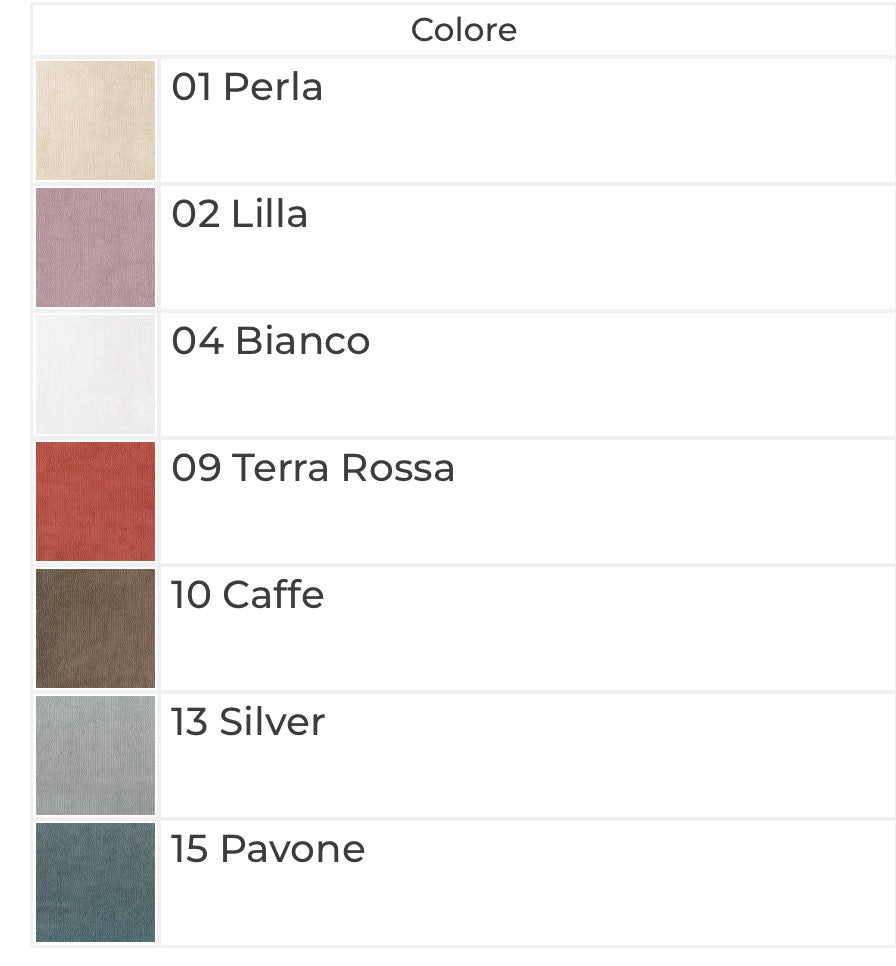The width and height of the screenshot is (896, 966).
Task: Select the 09 Terra Rossa red swatch
Action: click(x=96, y=501)
